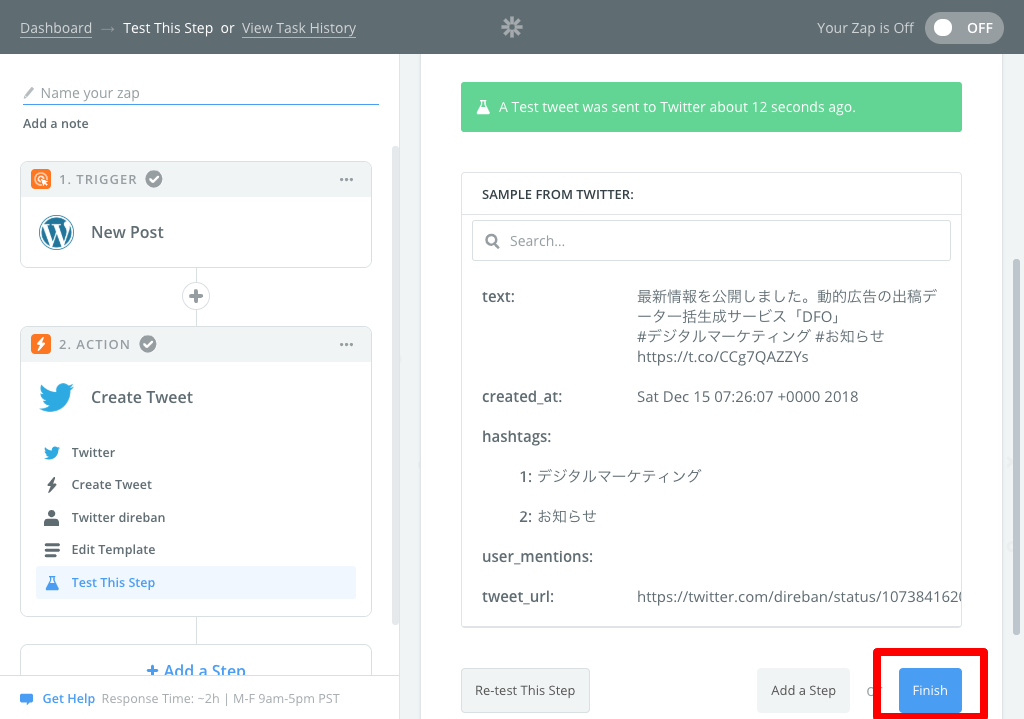This screenshot has height=719, width=1024.
Task: Click the right panel vertical scrollbar
Action: click(x=1016, y=447)
